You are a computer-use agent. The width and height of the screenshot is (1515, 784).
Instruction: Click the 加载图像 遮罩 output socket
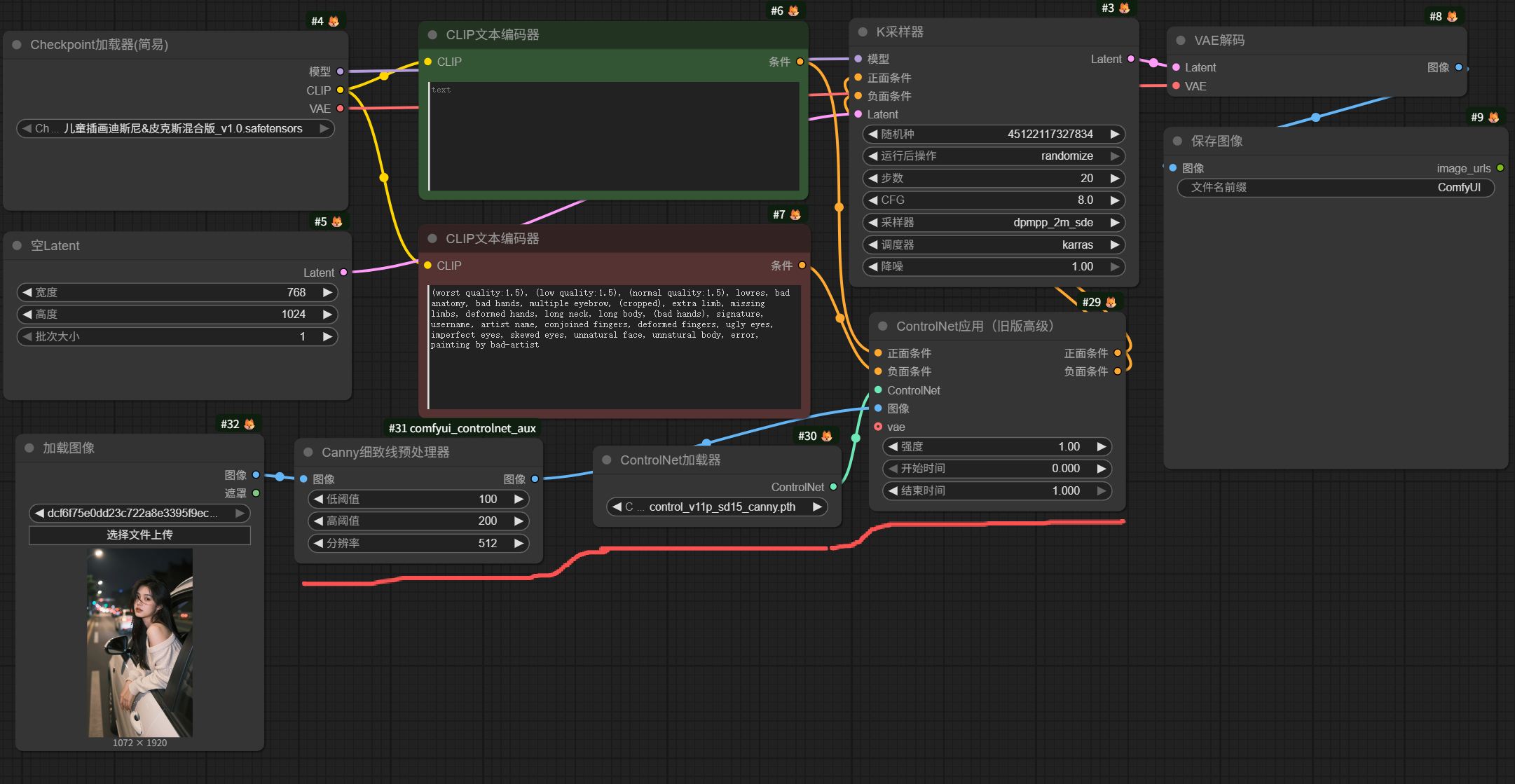tap(256, 493)
